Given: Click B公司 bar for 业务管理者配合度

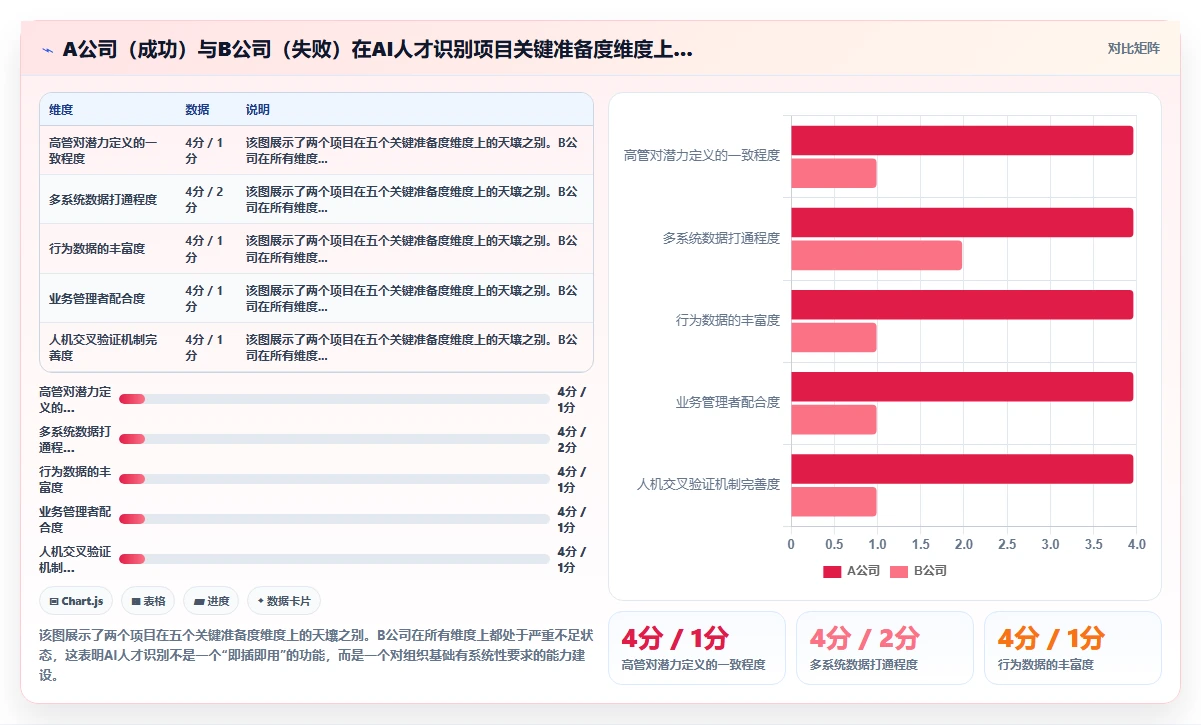Looking at the screenshot, I should pyautogui.click(x=833, y=419).
